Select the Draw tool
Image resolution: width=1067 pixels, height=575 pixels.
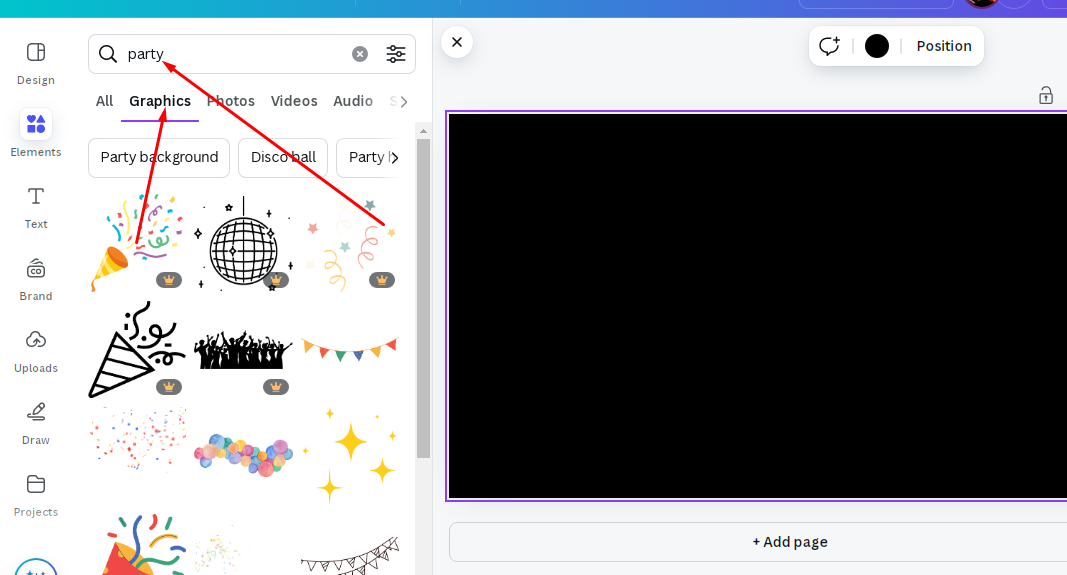(x=36, y=412)
